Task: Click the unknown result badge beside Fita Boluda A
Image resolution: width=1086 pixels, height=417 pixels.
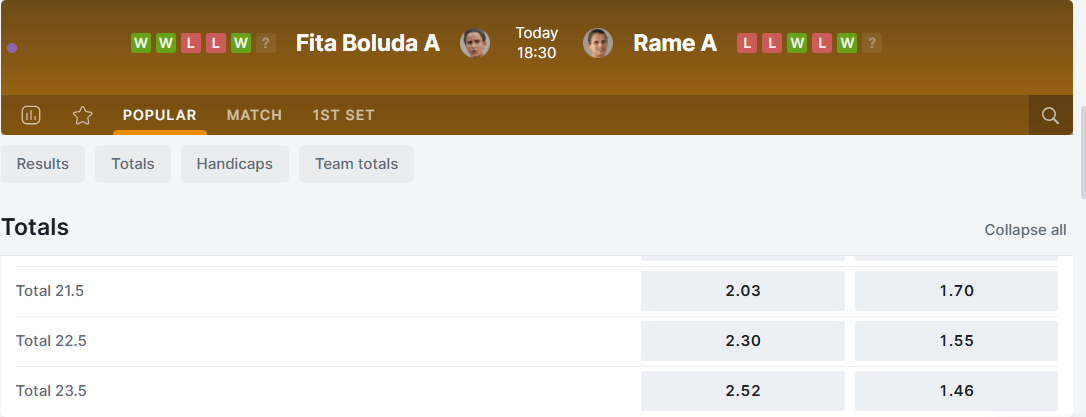Action: coord(265,43)
